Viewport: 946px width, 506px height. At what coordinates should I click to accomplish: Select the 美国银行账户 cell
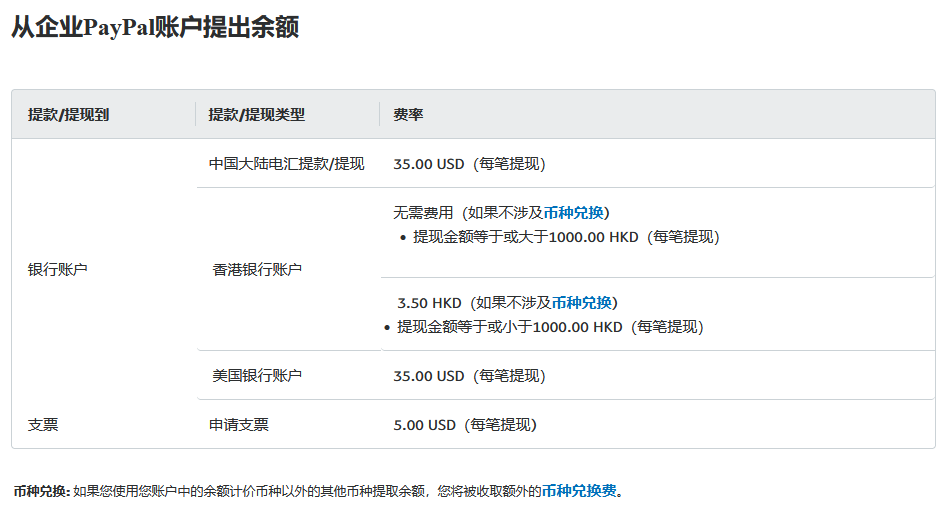(257, 376)
